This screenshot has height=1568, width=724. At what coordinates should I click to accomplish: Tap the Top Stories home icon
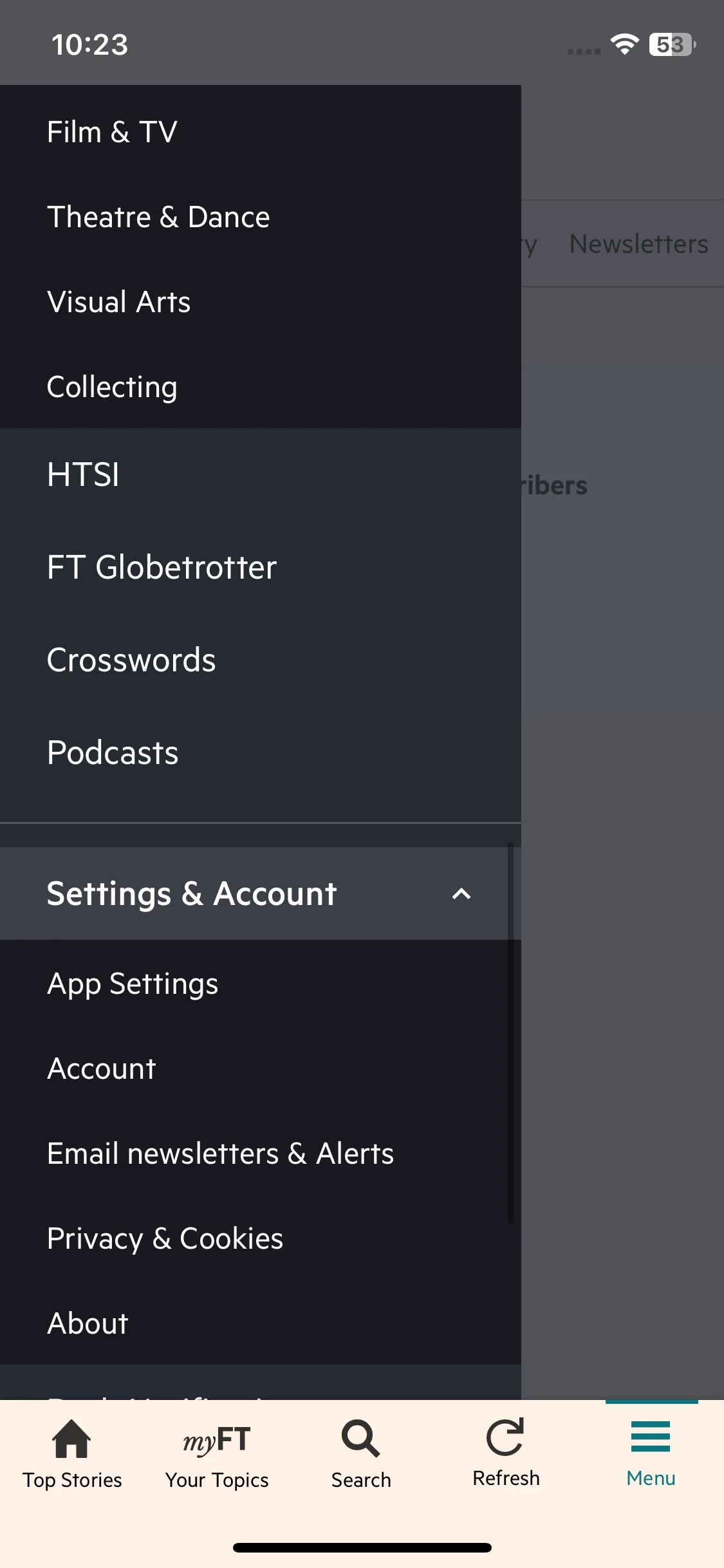pyautogui.click(x=71, y=1438)
